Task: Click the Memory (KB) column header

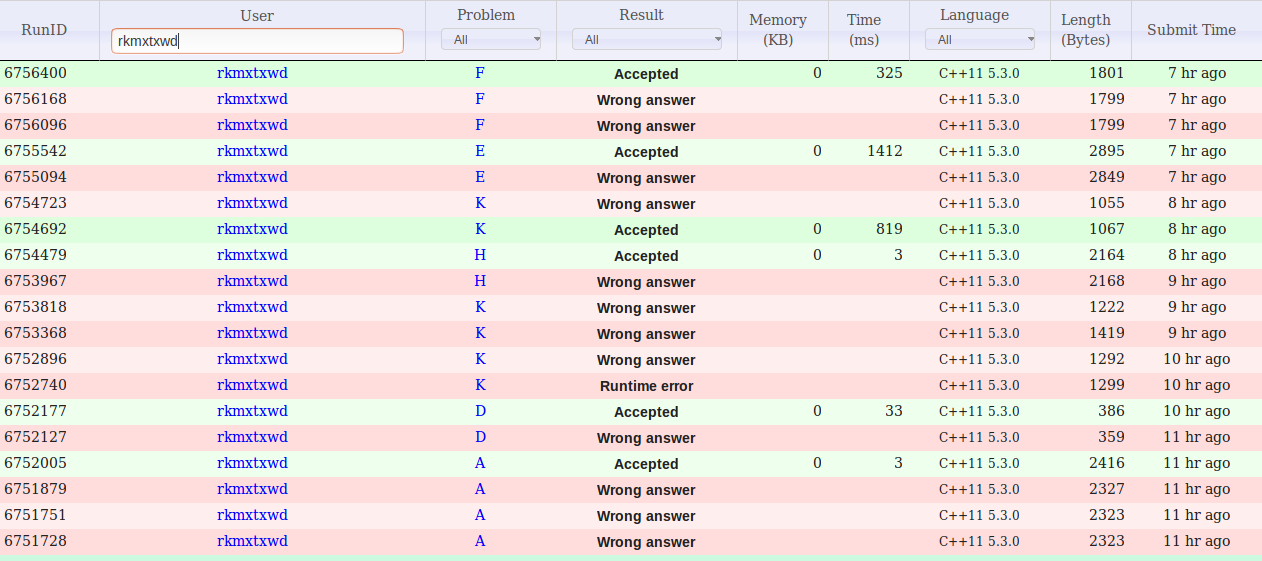Action: [777, 30]
